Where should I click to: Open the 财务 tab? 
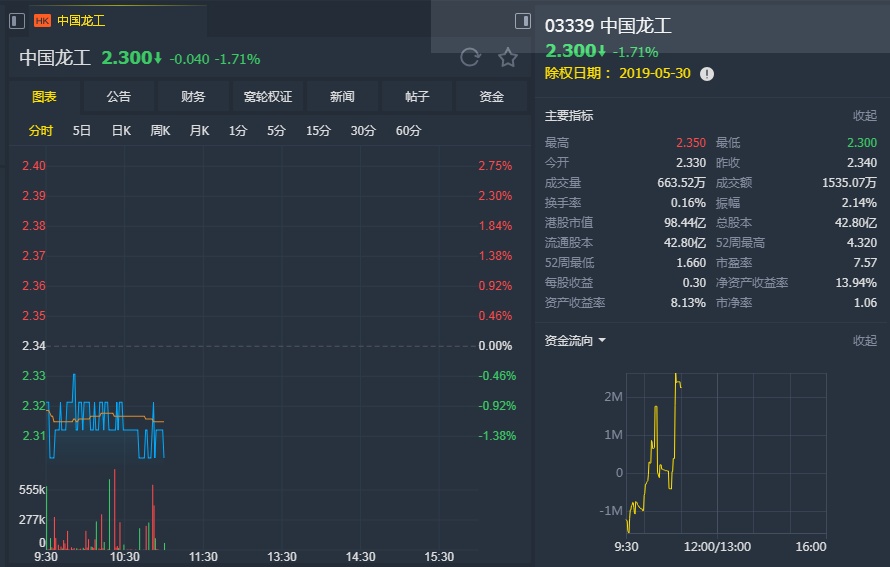(193, 97)
